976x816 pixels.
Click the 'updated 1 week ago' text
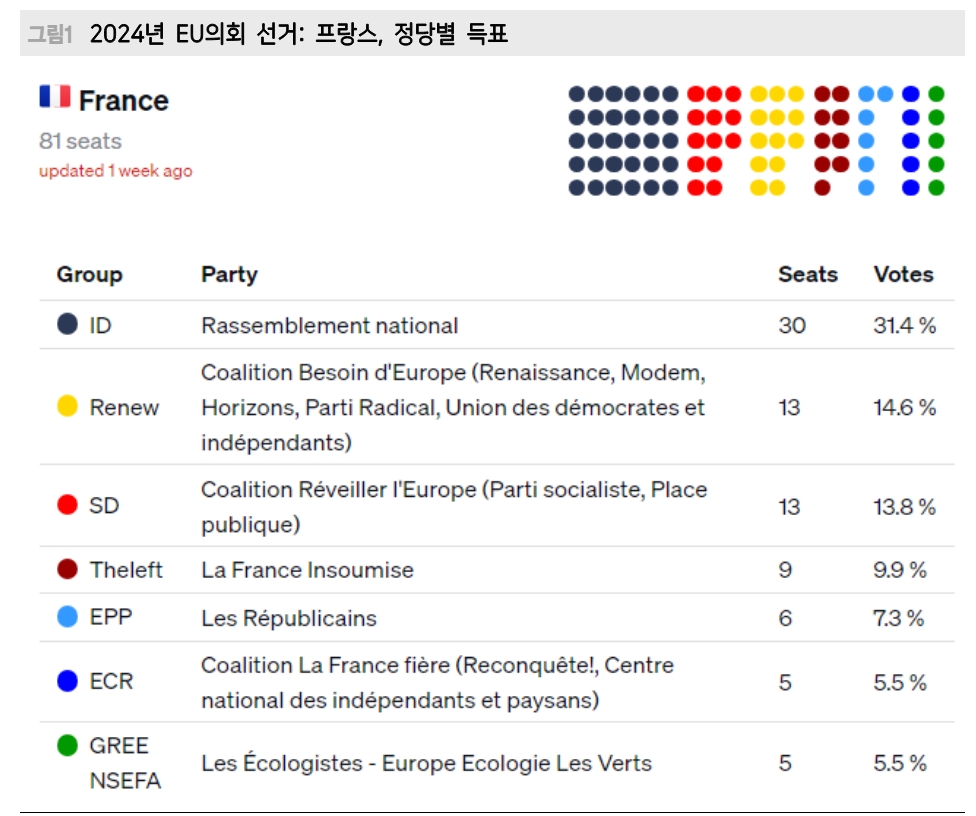[116, 171]
